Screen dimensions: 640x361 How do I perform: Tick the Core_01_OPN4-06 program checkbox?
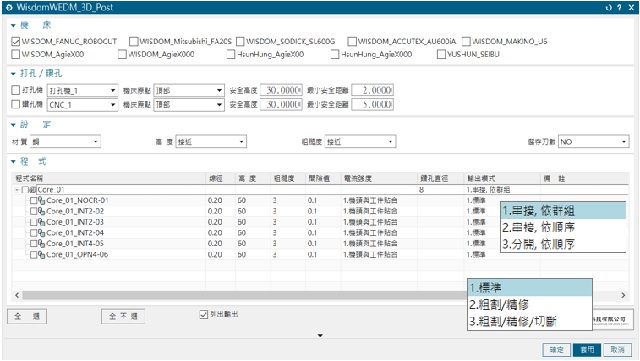pyautogui.click(x=33, y=254)
